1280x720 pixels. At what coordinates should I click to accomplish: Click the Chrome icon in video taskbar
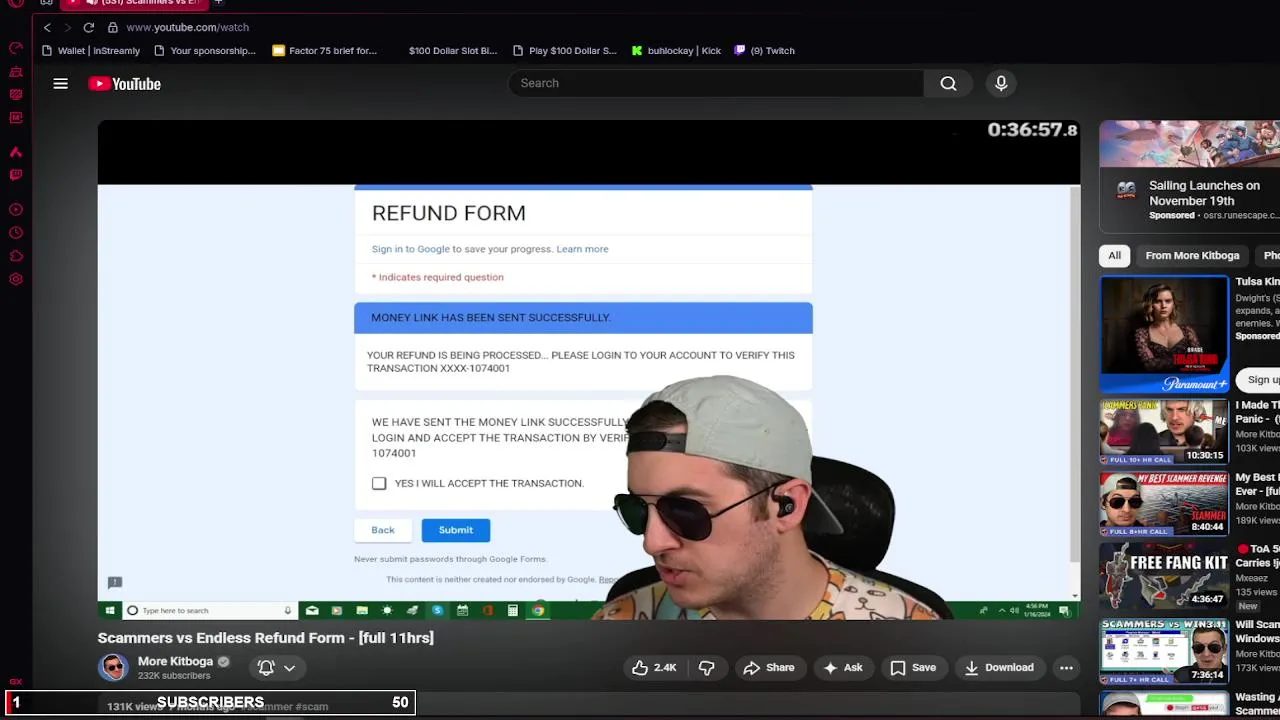click(x=538, y=610)
